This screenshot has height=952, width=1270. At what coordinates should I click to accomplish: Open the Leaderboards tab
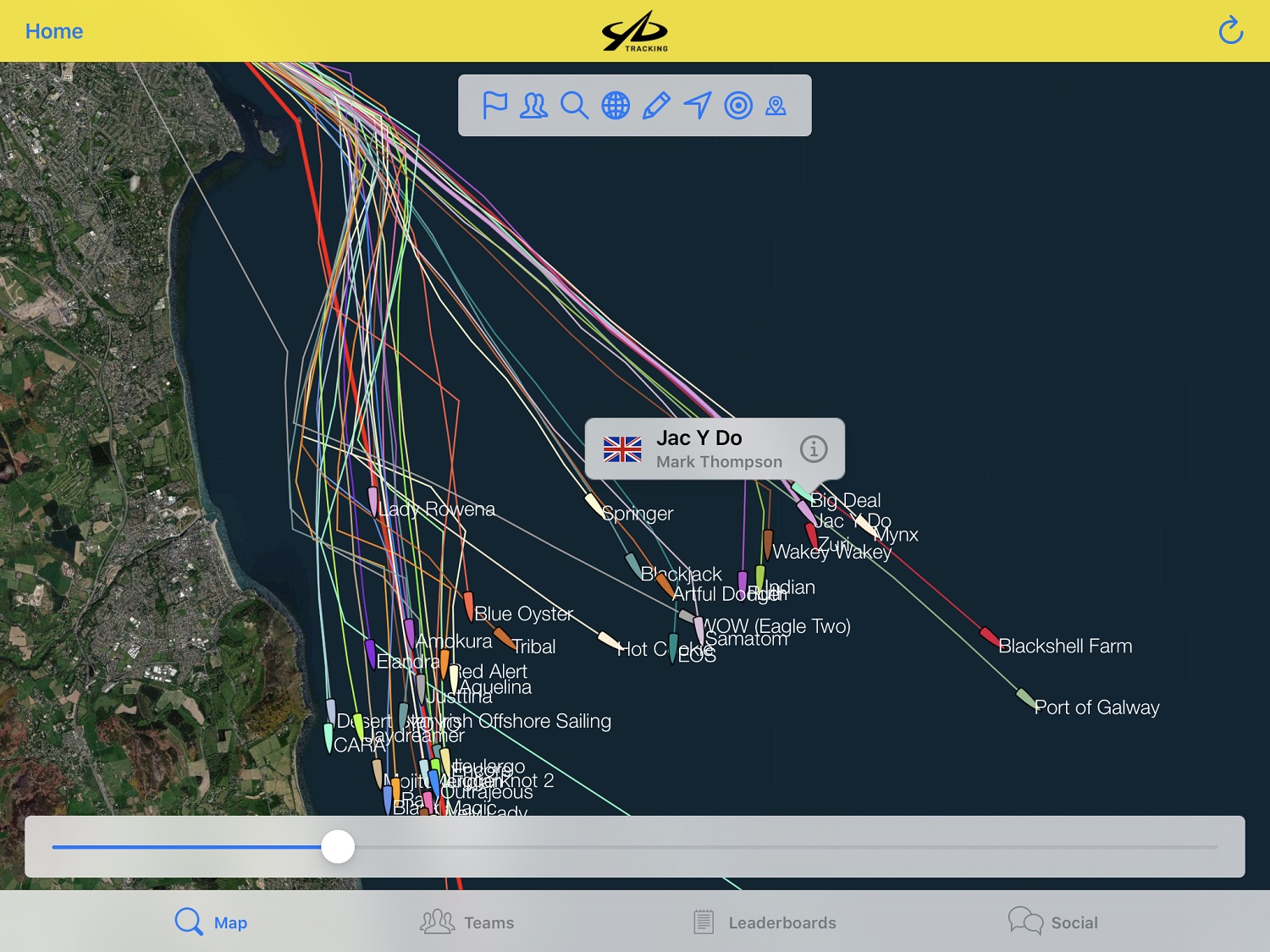pos(765,922)
